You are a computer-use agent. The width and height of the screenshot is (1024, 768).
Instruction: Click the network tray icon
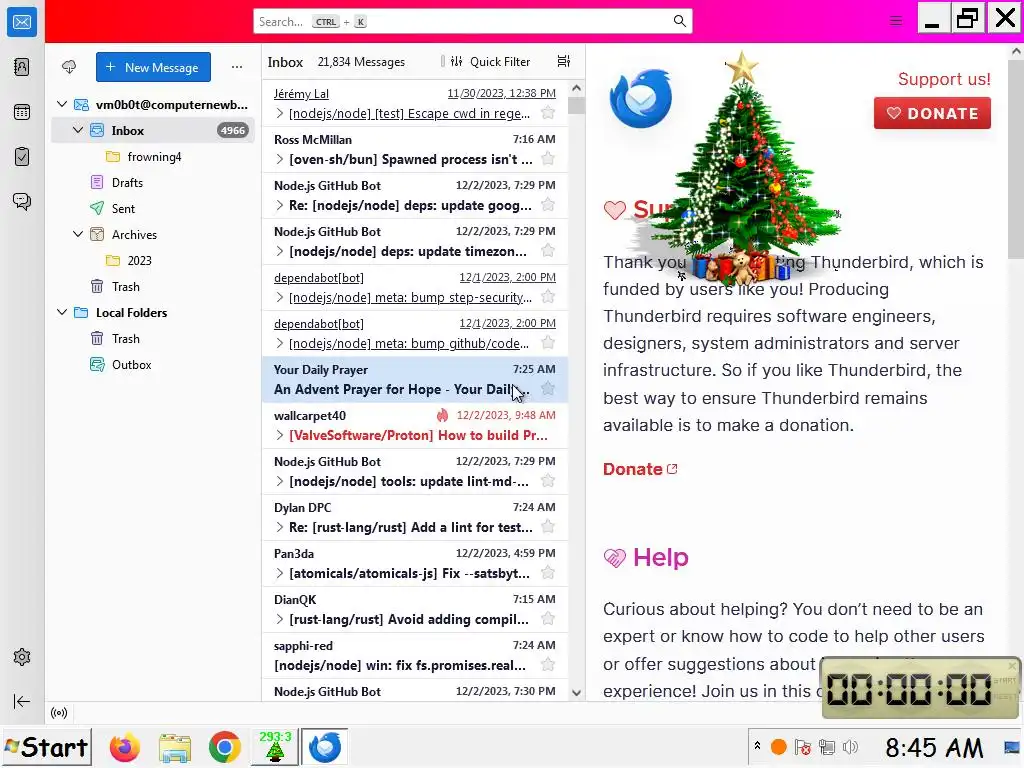827,746
